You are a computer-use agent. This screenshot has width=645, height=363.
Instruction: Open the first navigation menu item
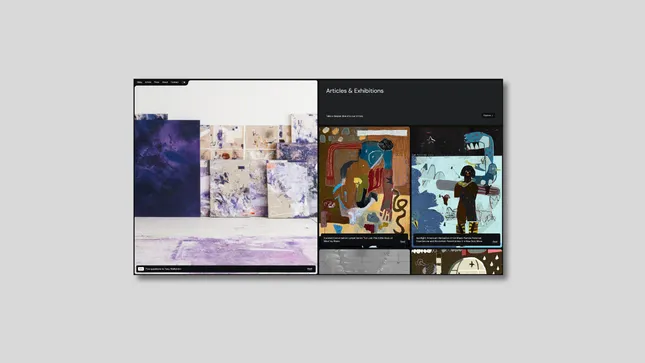click(x=139, y=82)
